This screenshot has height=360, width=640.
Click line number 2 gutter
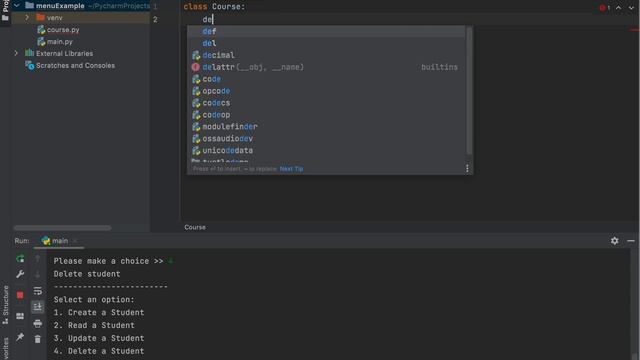[x=155, y=19]
